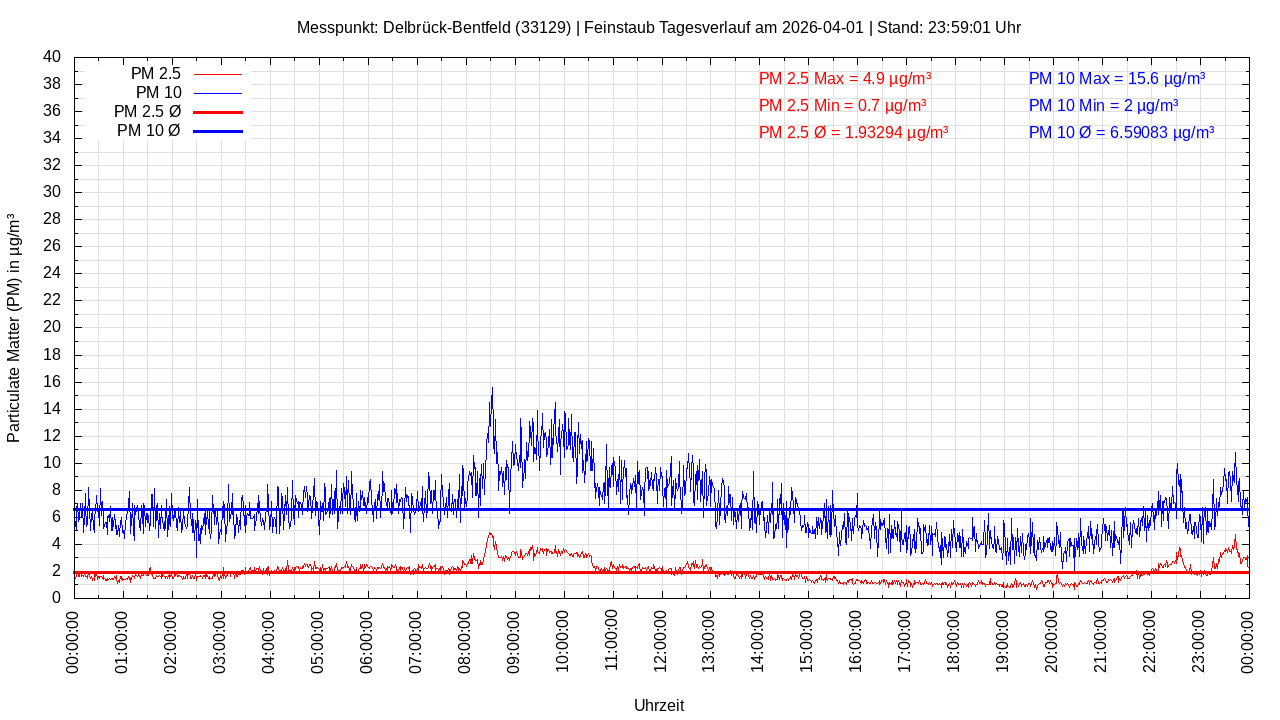Click the thin blue PM 10 legend line

click(x=217, y=93)
